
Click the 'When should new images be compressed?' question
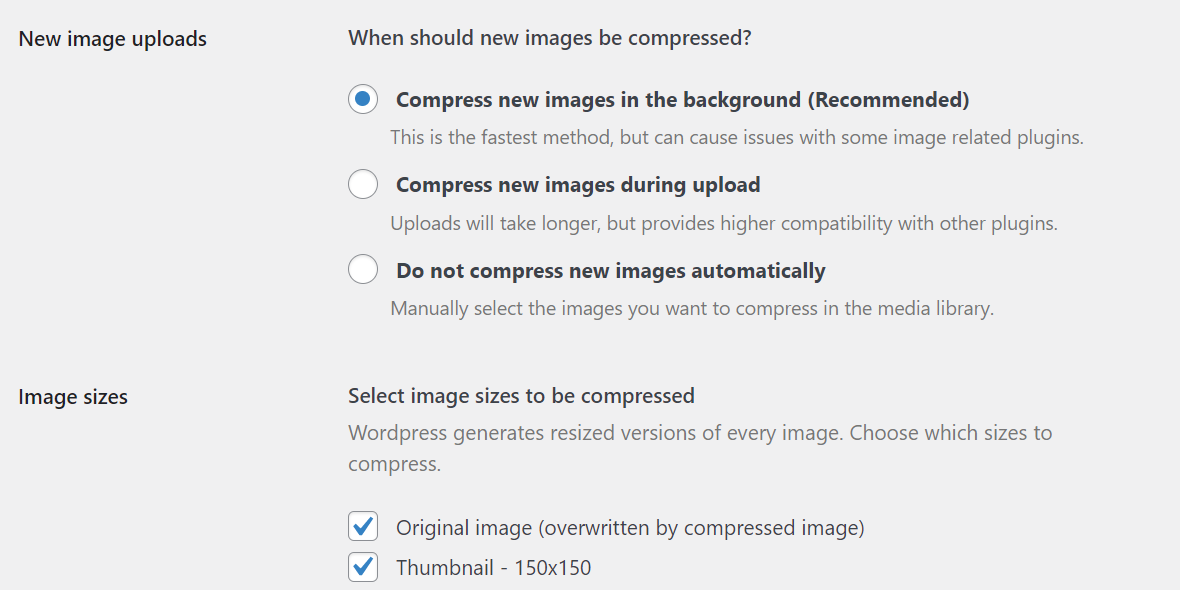pos(549,39)
